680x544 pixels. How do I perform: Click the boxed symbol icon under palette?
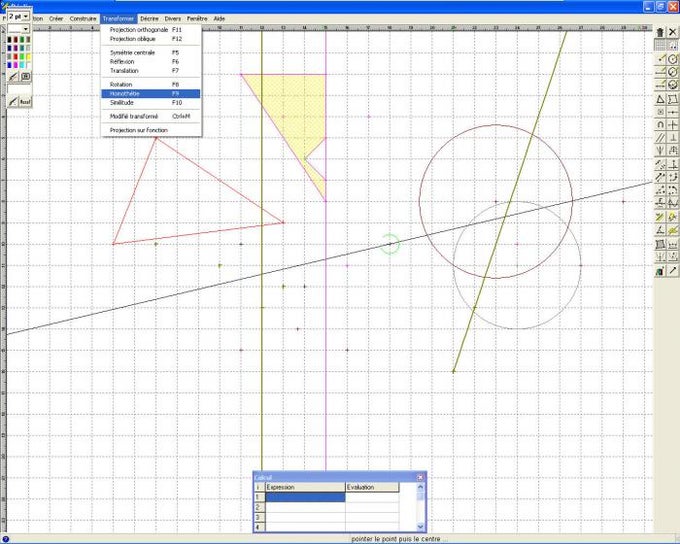click(26, 77)
